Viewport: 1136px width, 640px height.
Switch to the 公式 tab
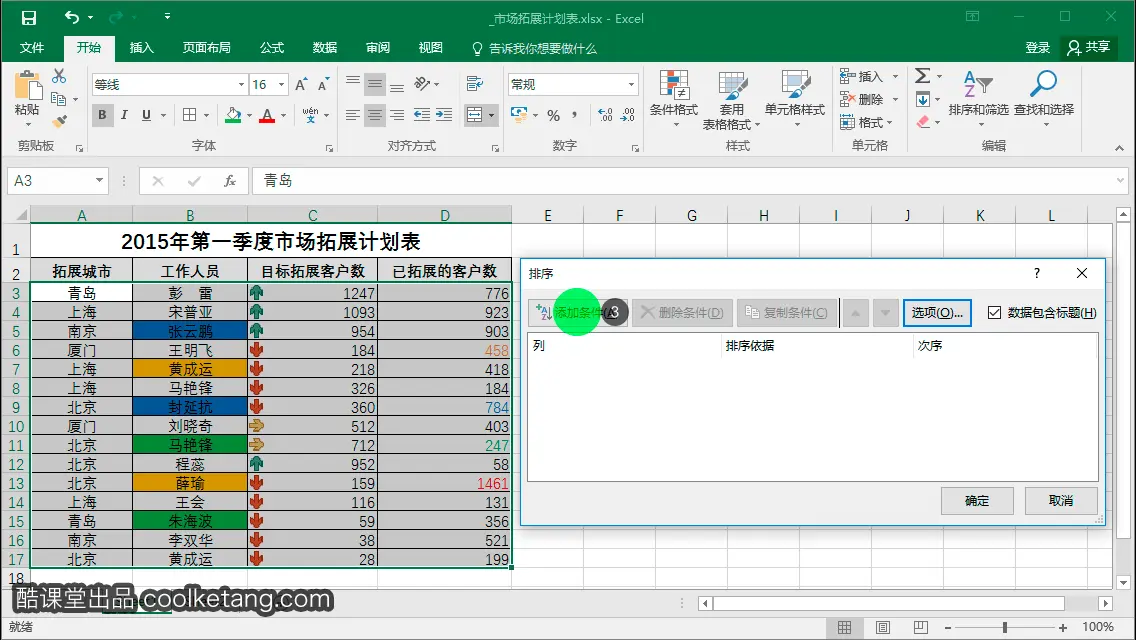(272, 48)
